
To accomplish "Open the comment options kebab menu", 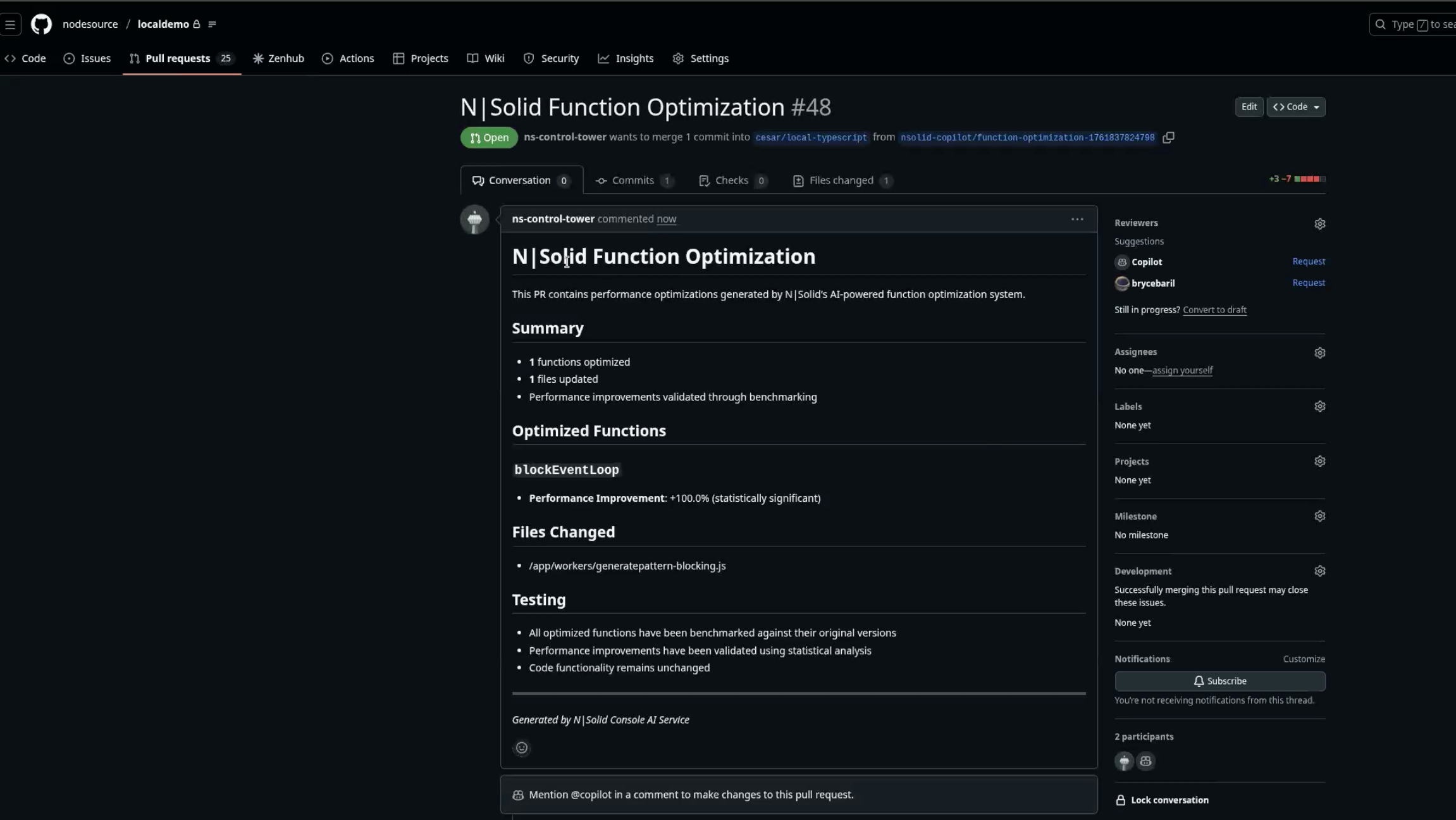I will (1077, 219).
